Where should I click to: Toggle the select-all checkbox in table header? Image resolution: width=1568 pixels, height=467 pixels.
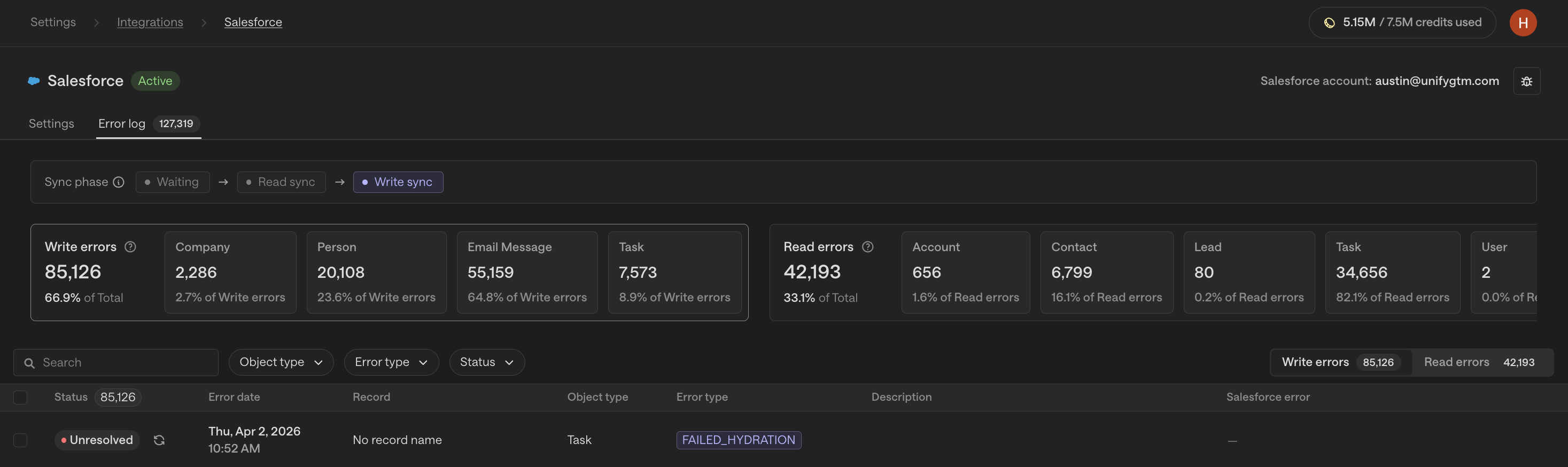point(20,398)
